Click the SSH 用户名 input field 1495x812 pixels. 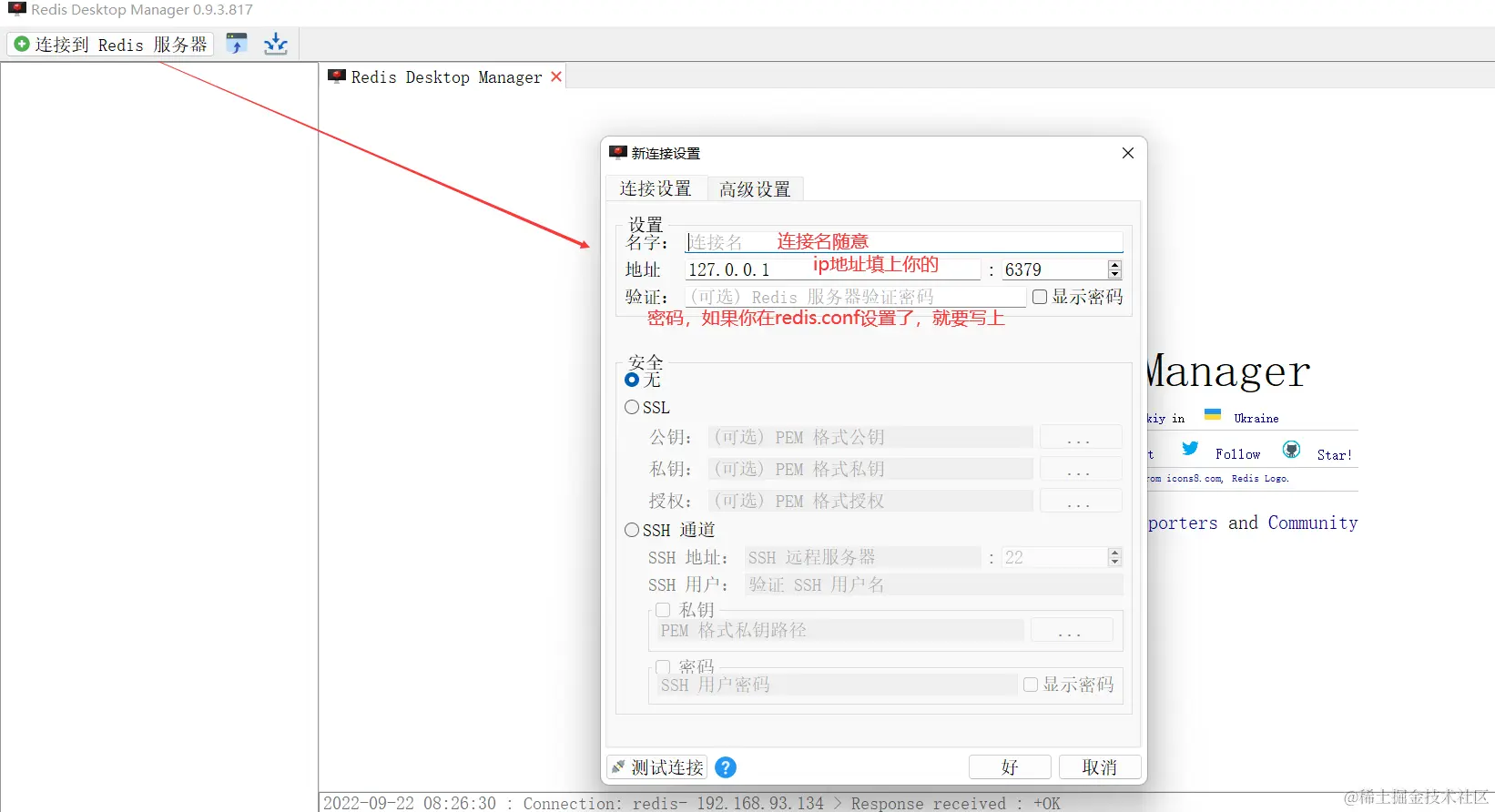(x=933, y=584)
